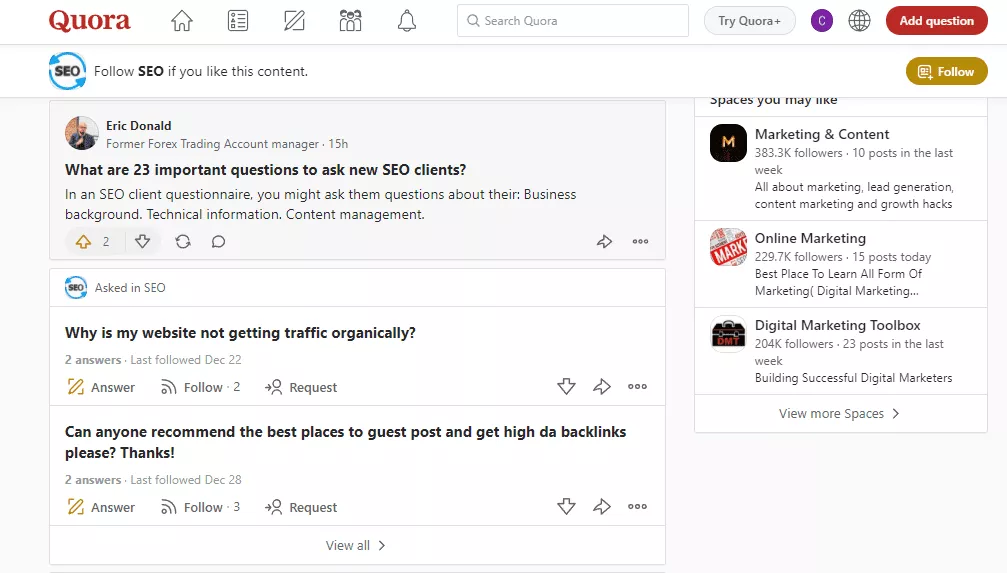Image resolution: width=1007 pixels, height=573 pixels.
Task: Downvote Eric Donald's answer
Action: (142, 242)
